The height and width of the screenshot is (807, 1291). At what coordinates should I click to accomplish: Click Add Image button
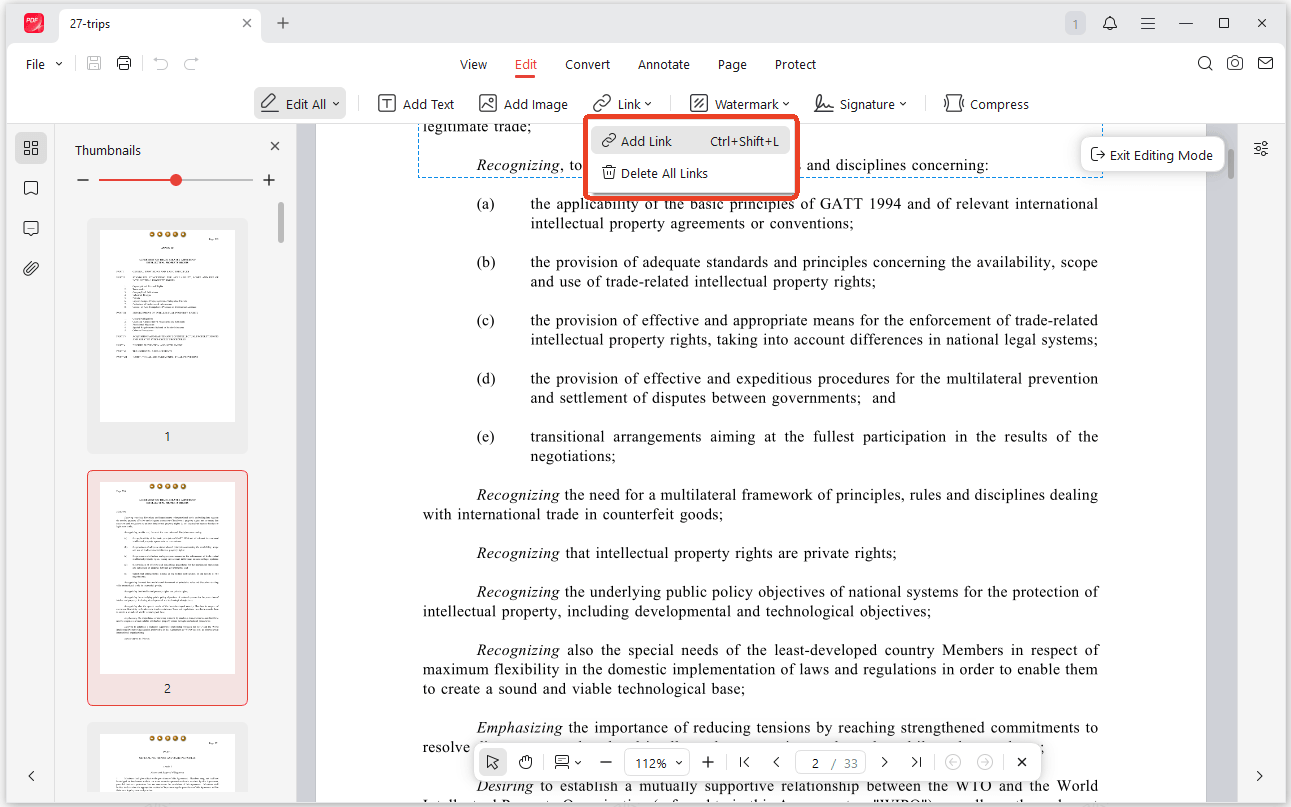click(523, 104)
